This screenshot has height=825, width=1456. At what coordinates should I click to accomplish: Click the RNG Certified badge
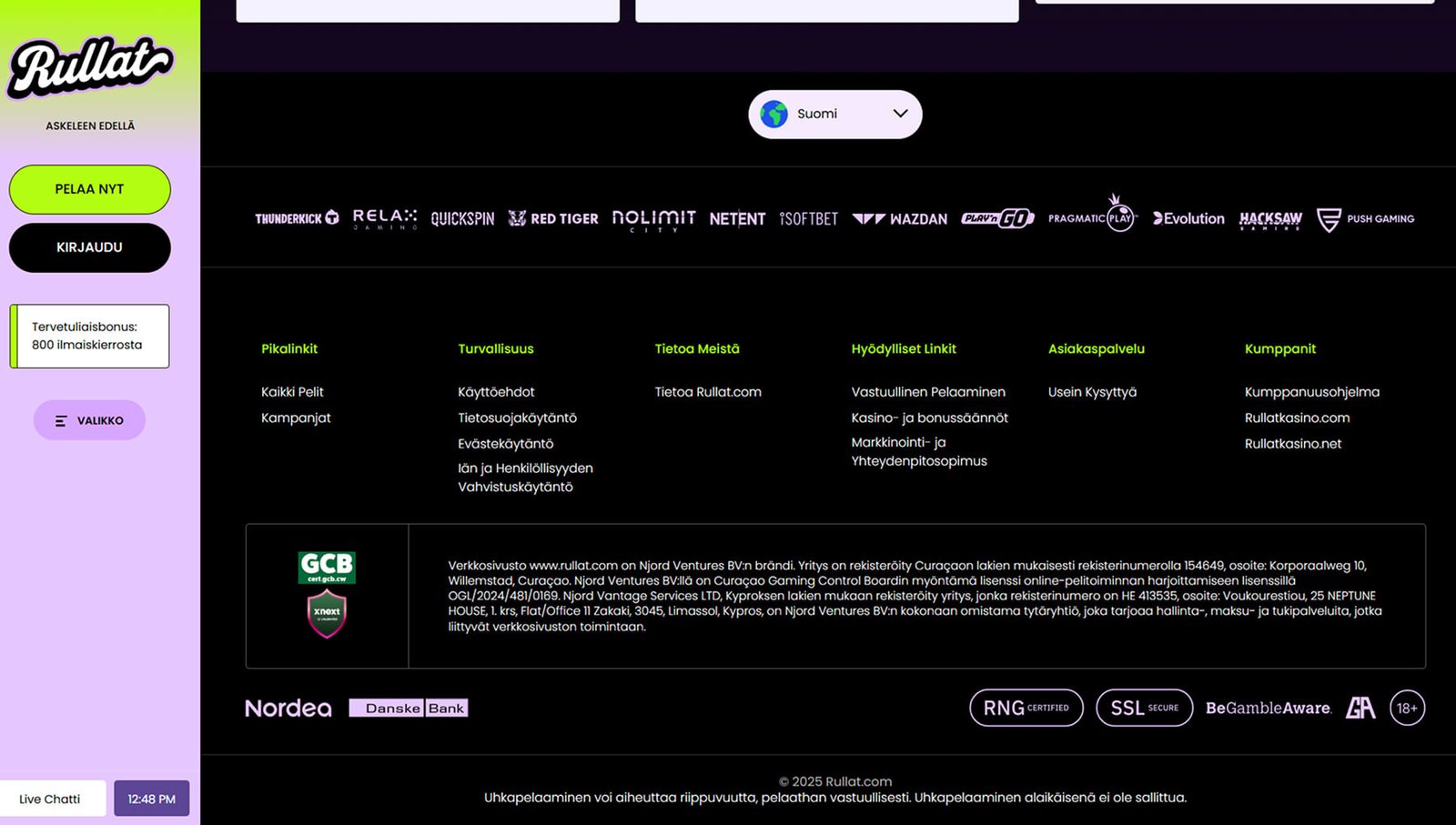tap(1026, 708)
